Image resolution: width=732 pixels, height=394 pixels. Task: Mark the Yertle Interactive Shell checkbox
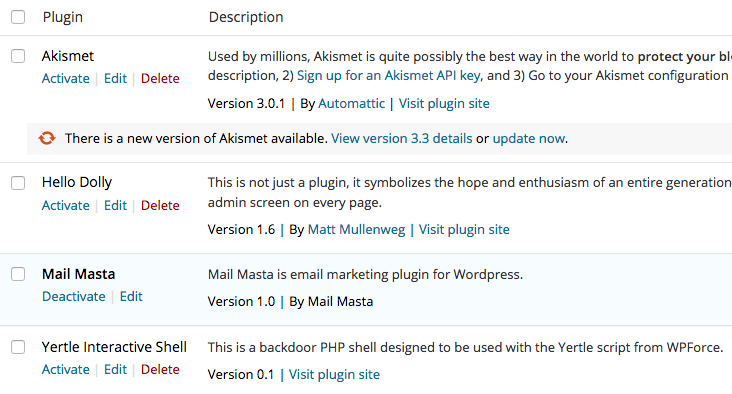pyautogui.click(x=18, y=347)
